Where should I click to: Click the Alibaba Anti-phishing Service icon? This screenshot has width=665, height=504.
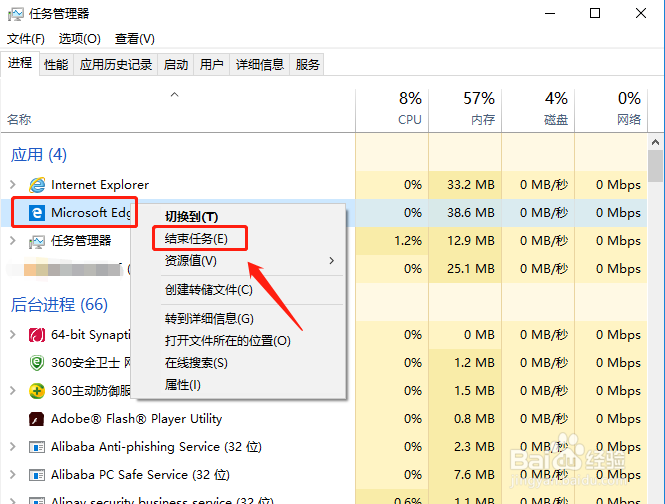[x=37, y=447]
